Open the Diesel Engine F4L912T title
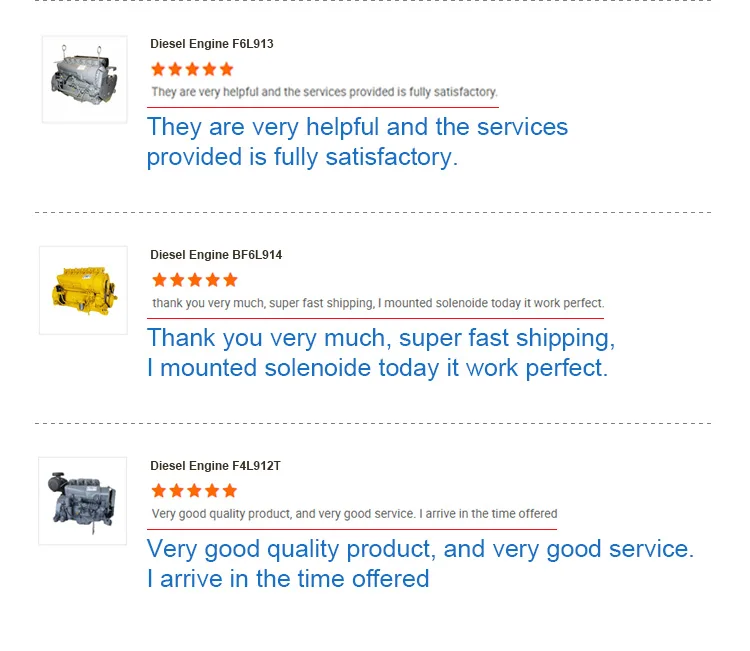The width and height of the screenshot is (750, 651). point(216,466)
